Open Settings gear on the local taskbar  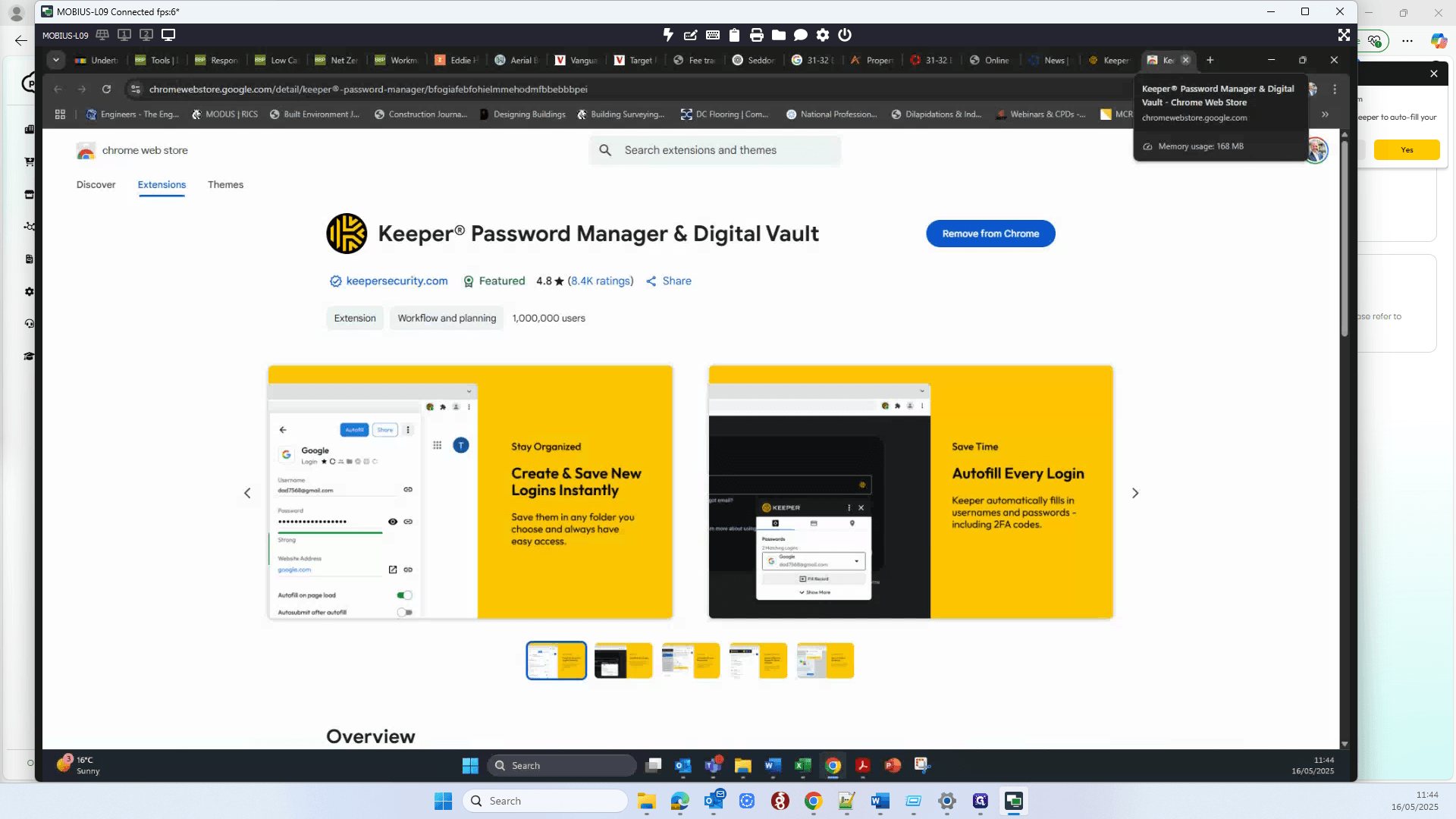pos(947,801)
